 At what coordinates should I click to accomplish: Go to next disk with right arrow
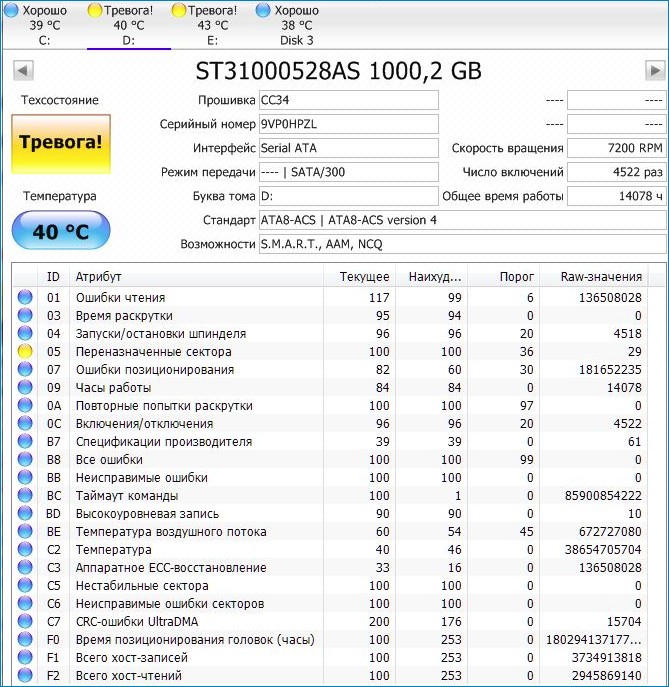(x=655, y=71)
